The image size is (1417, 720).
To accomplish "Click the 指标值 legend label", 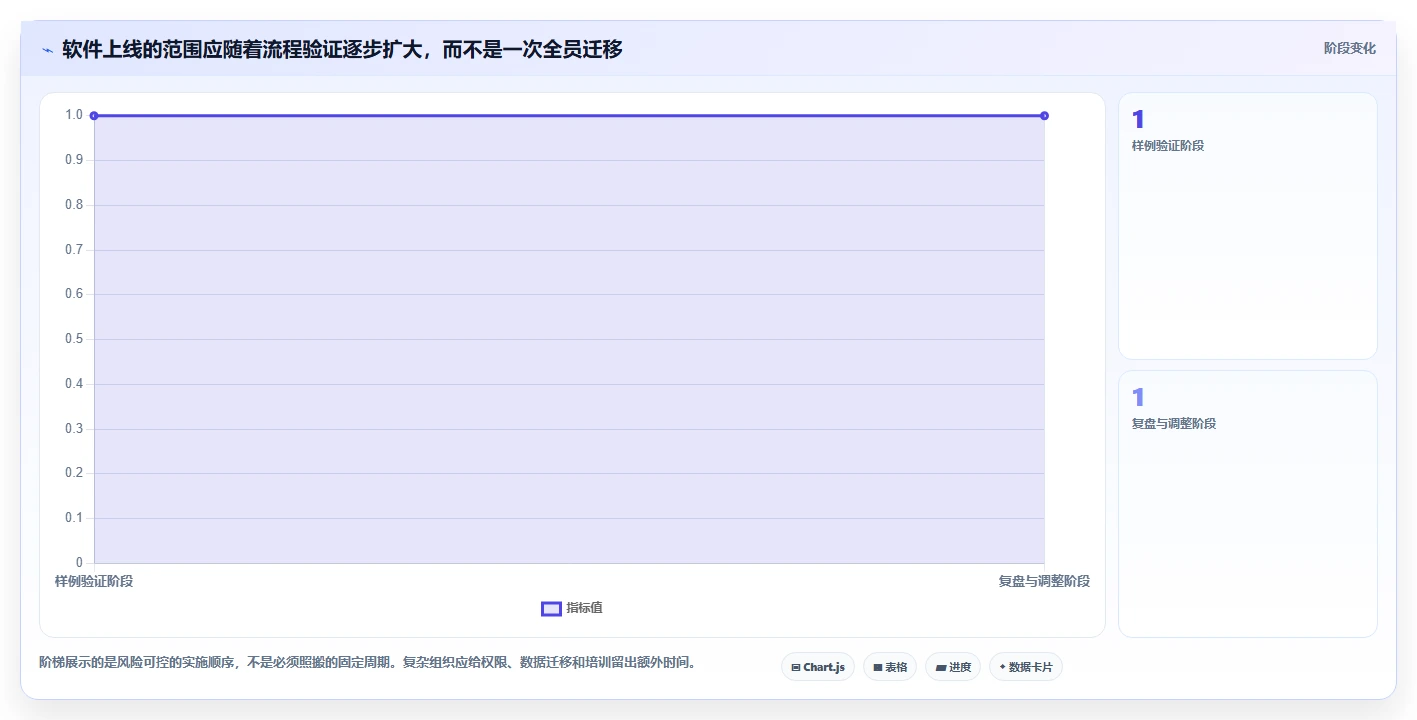I will (x=585, y=608).
